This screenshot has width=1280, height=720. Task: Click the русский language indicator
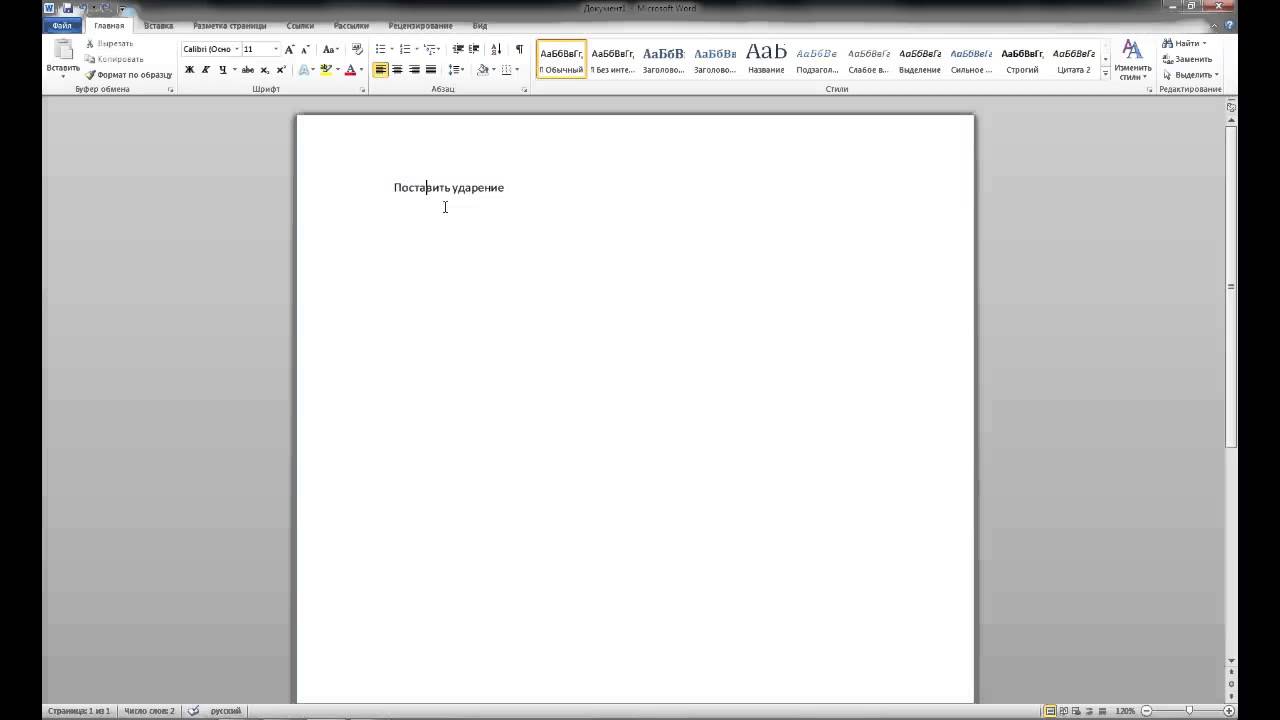pyautogui.click(x=226, y=711)
